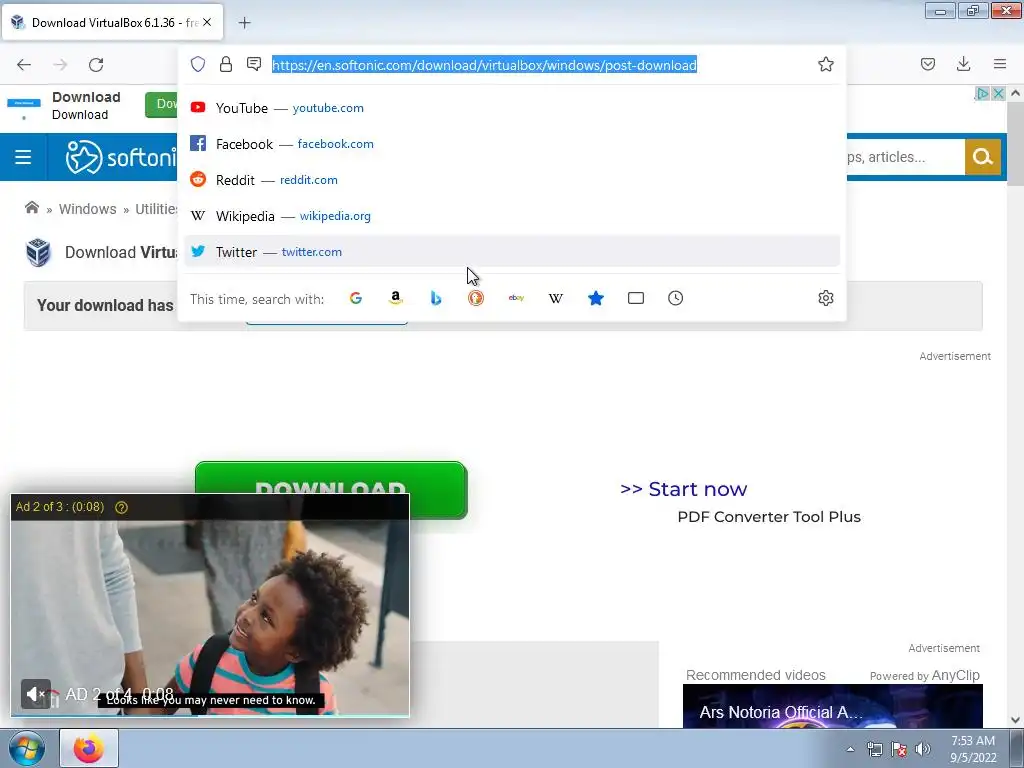Open the volume tray icon
Screen dimensions: 1024x768
point(923,749)
